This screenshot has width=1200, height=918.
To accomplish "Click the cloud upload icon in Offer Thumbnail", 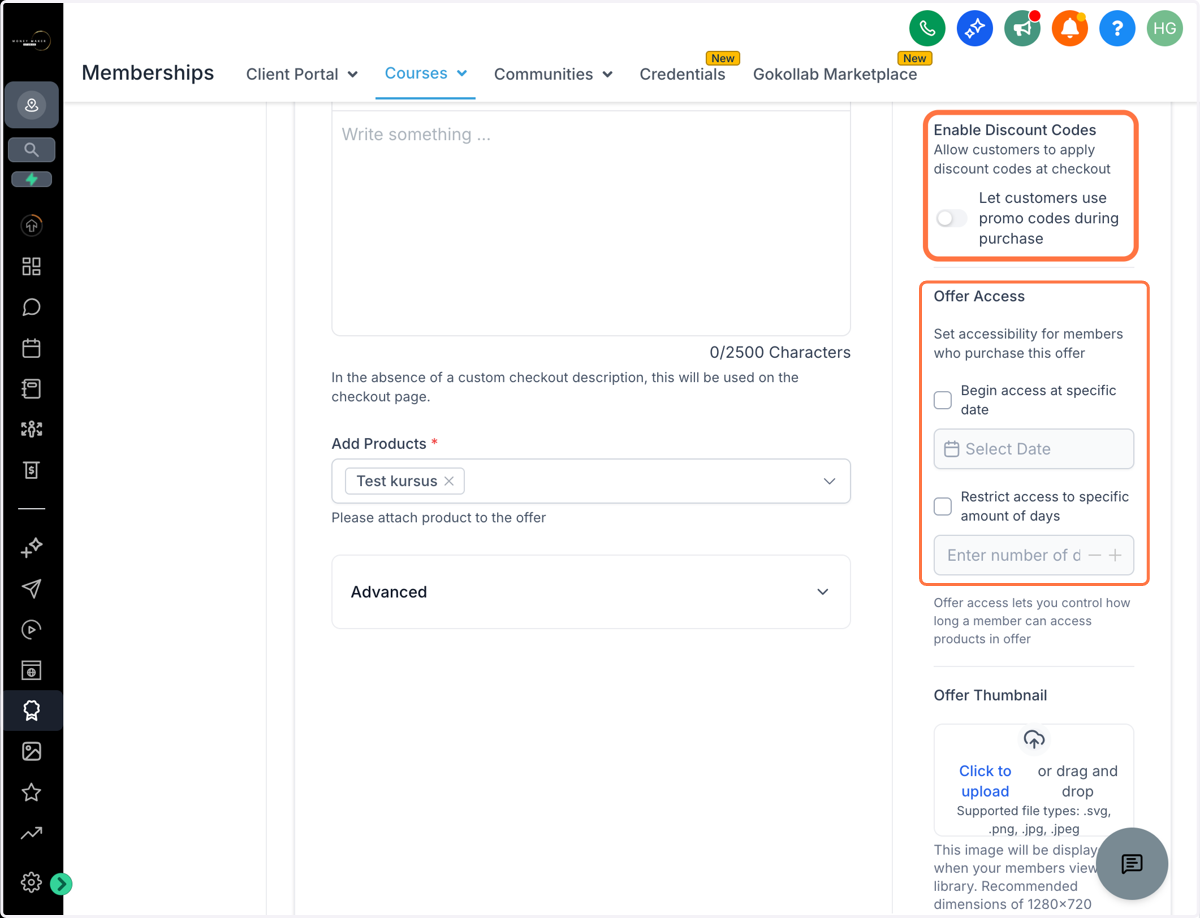I will (x=1034, y=740).
